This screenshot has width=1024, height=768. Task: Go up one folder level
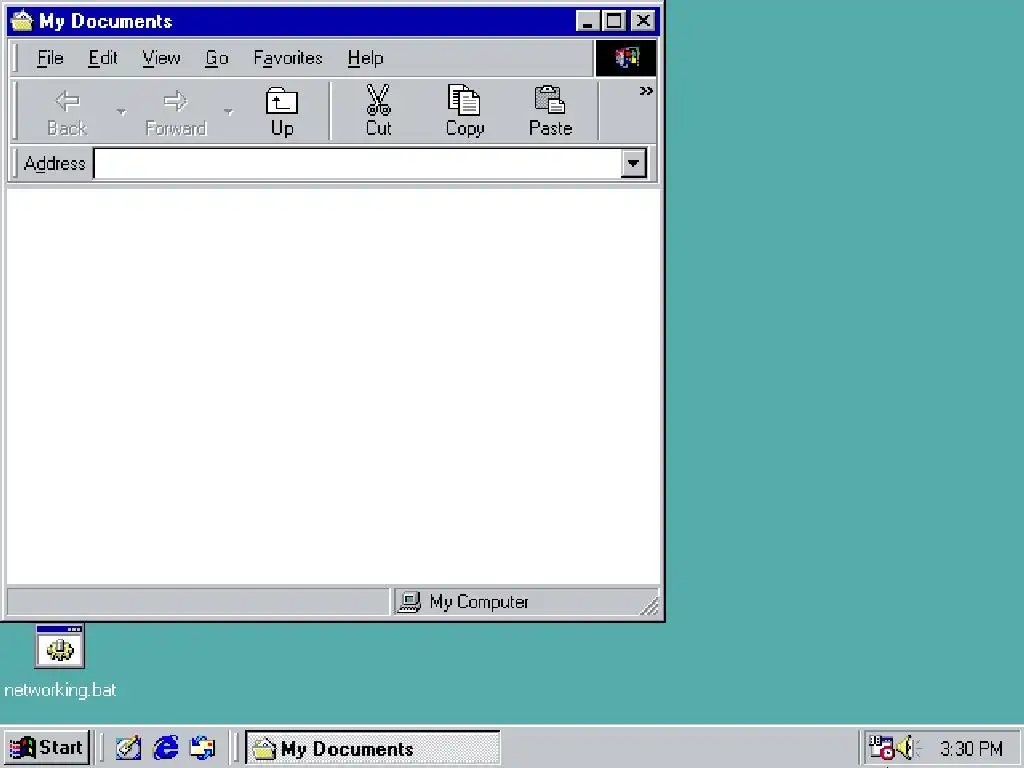[x=281, y=111]
